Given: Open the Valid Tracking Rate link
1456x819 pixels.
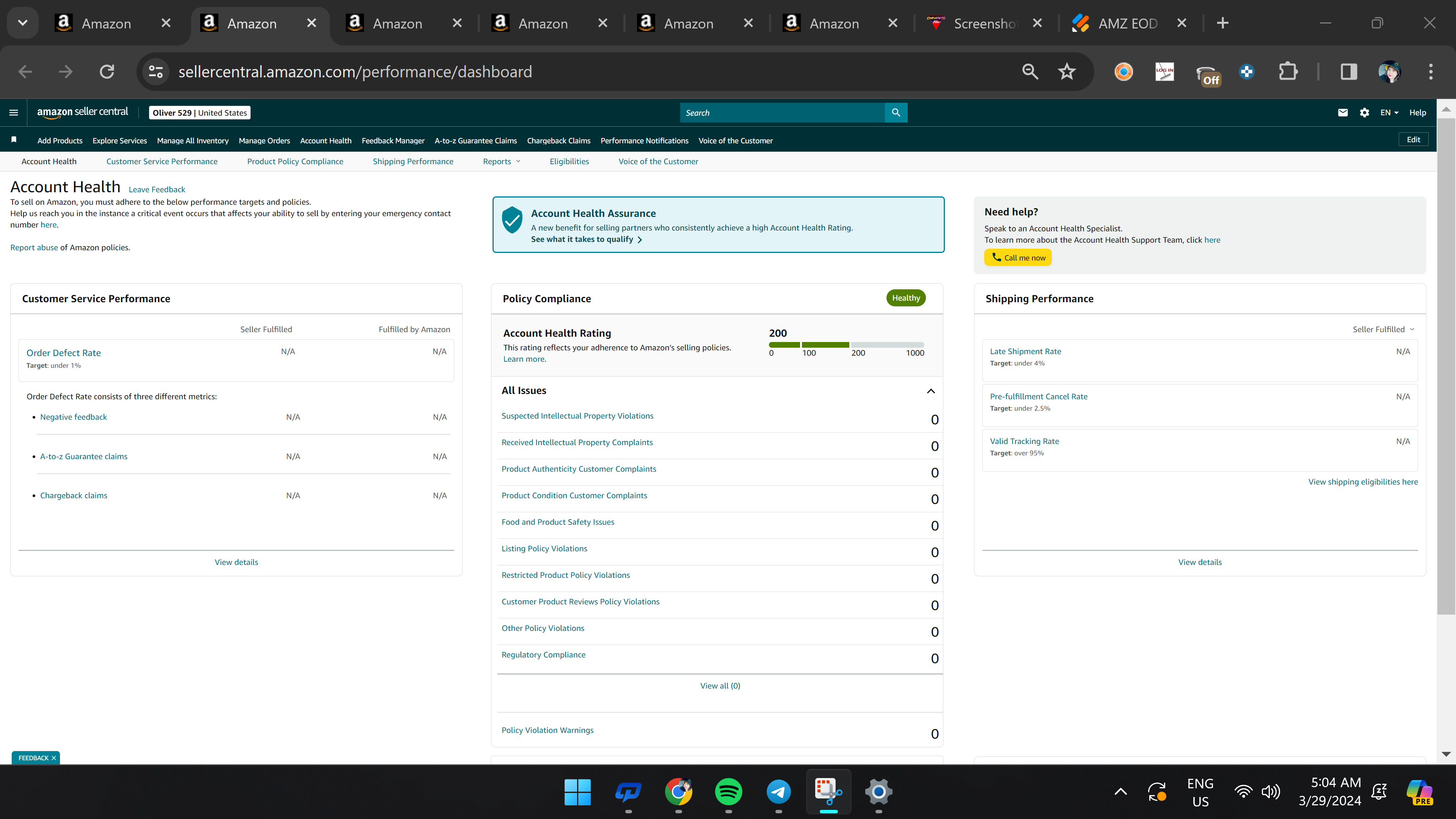Looking at the screenshot, I should coord(1024,441).
